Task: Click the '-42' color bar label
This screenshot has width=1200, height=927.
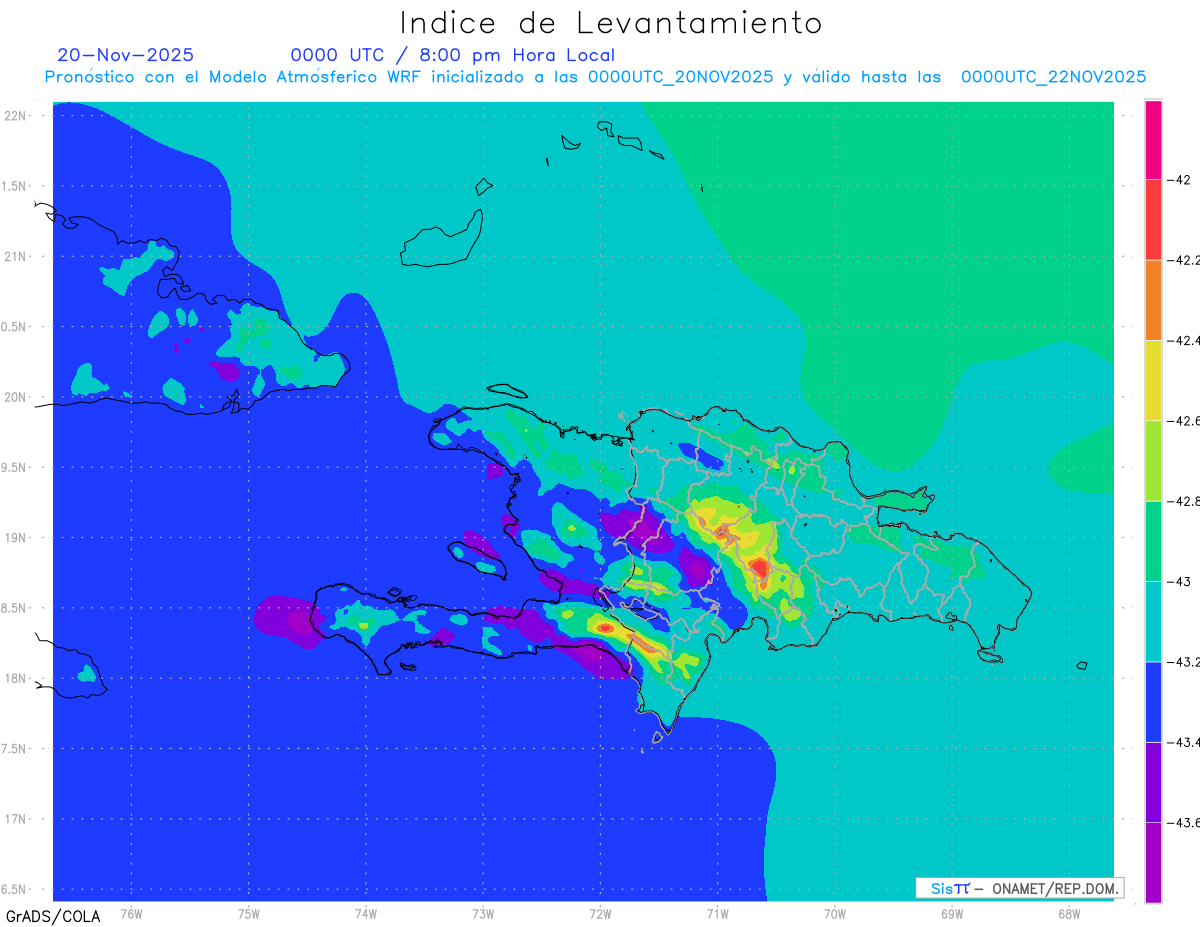Action: (x=1180, y=180)
